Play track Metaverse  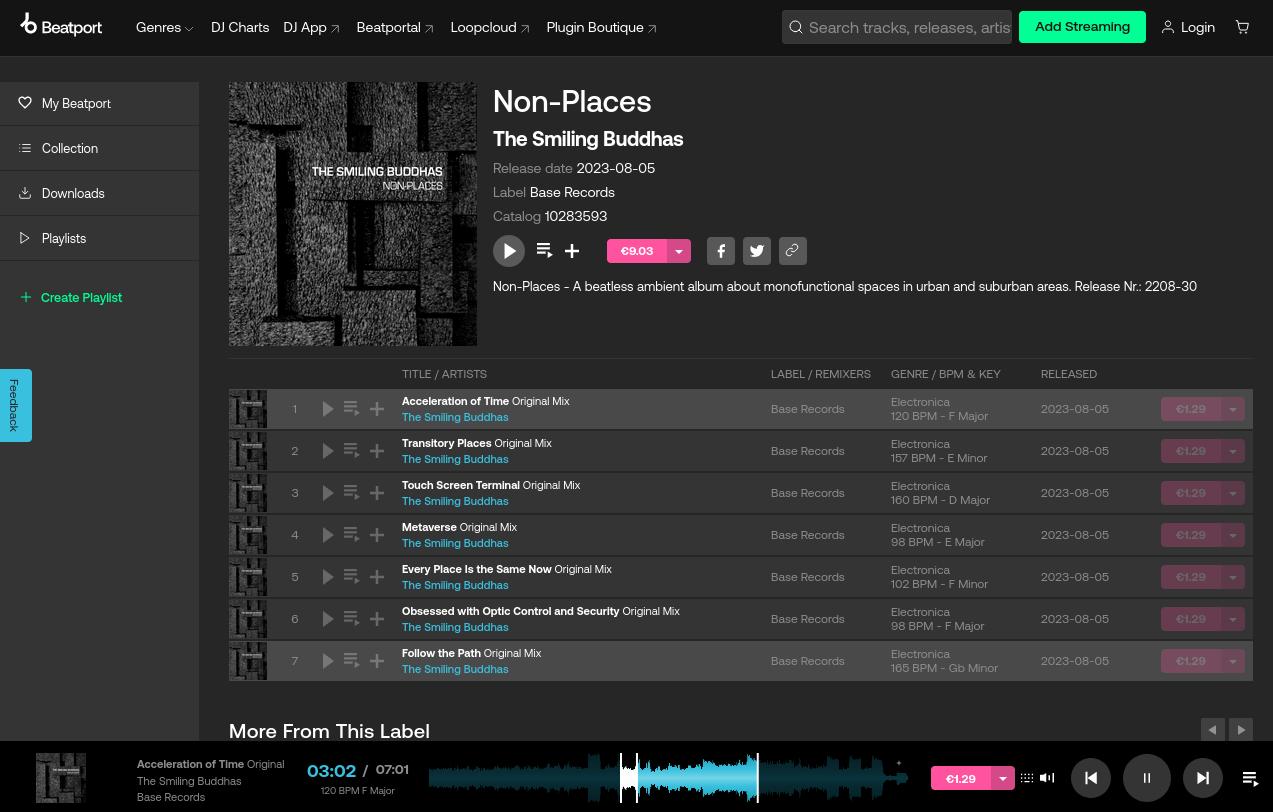(x=328, y=535)
